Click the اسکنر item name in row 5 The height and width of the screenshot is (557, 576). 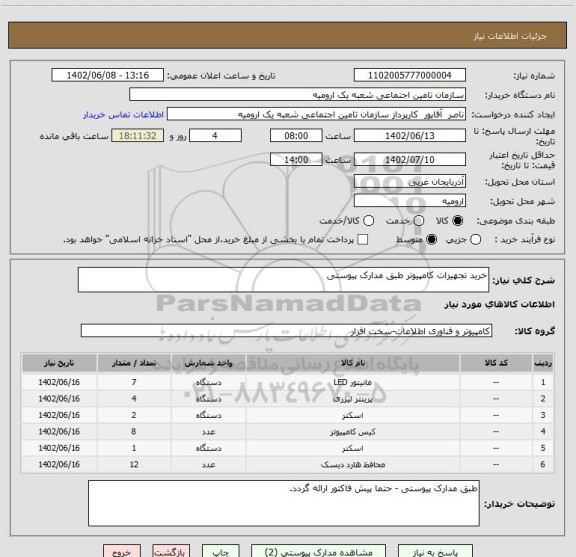coord(353,448)
